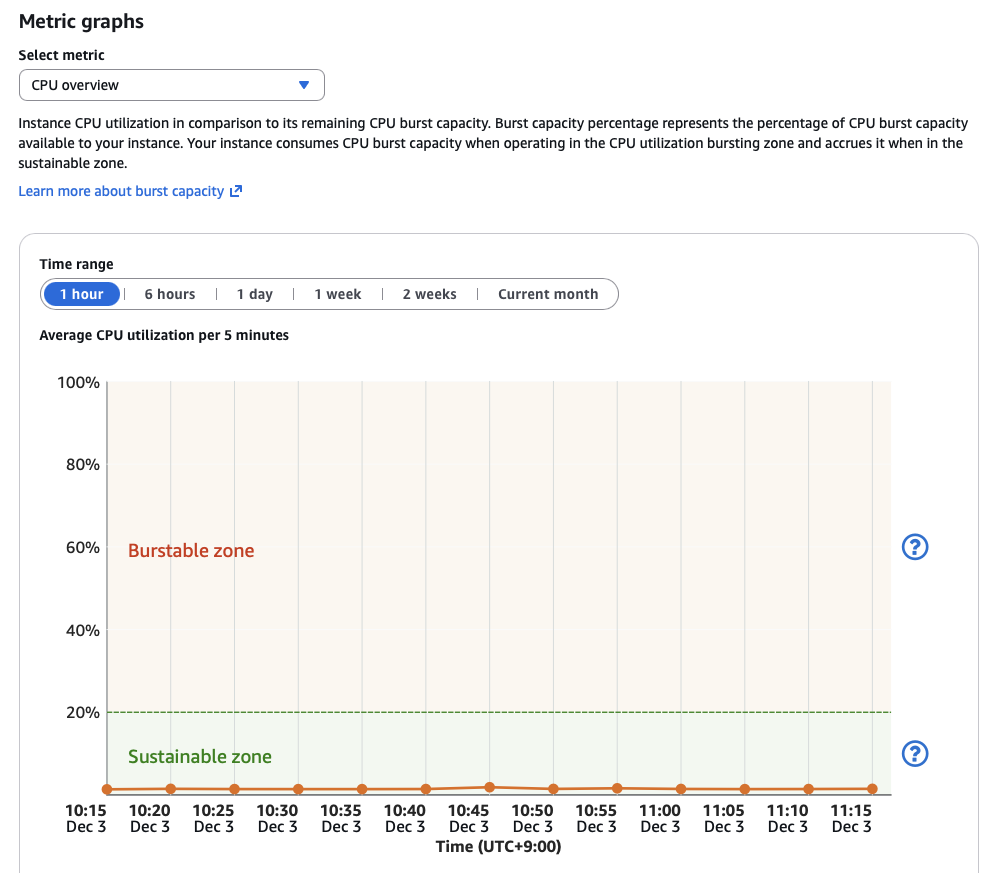Switch time range to 6 hours
1003x873 pixels.
(170, 294)
